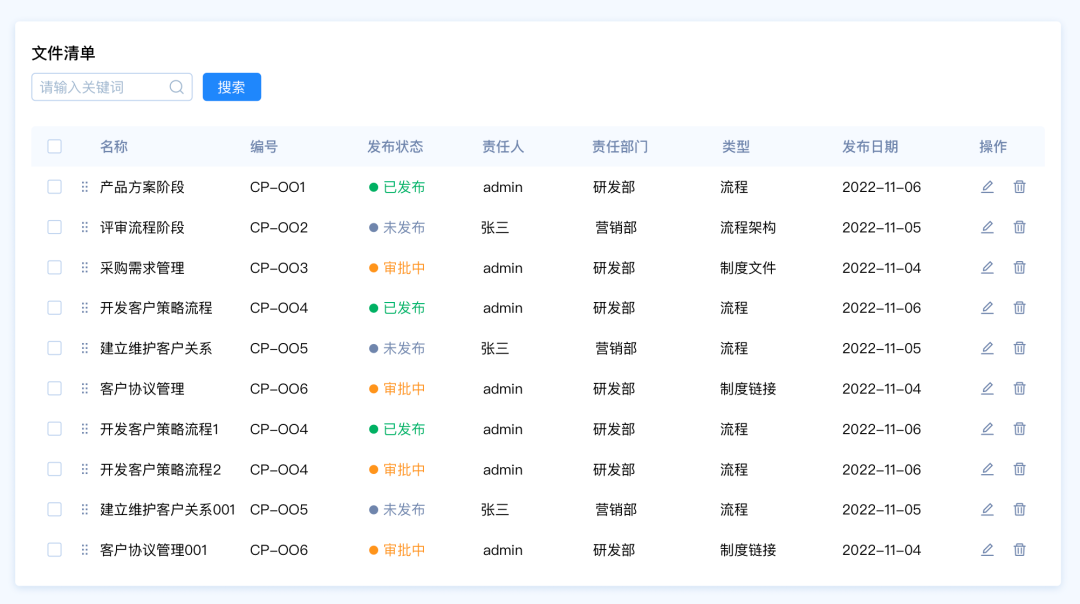The image size is (1080, 604).
Task: Click edit pencil for 采购需求管理
Action: click(x=987, y=267)
